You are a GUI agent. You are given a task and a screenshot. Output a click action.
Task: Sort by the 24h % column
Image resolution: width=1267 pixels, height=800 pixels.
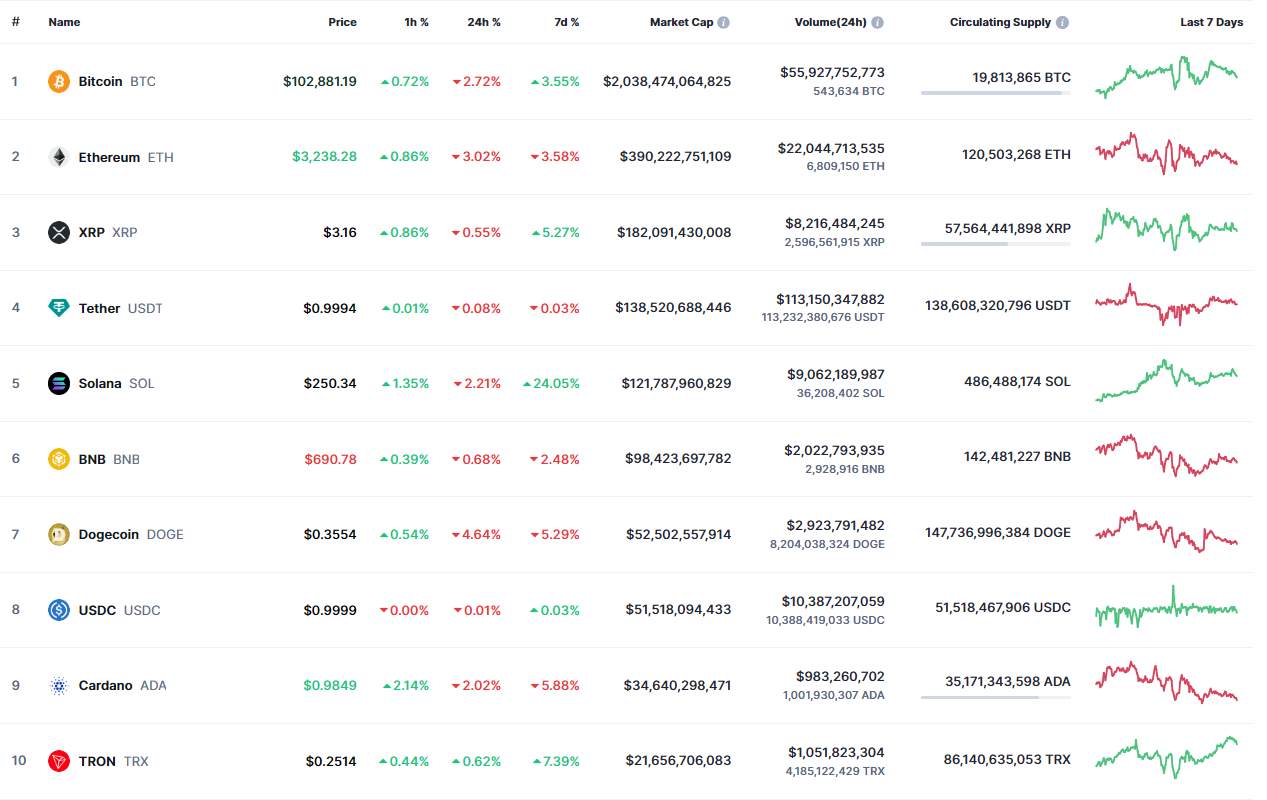coord(484,22)
